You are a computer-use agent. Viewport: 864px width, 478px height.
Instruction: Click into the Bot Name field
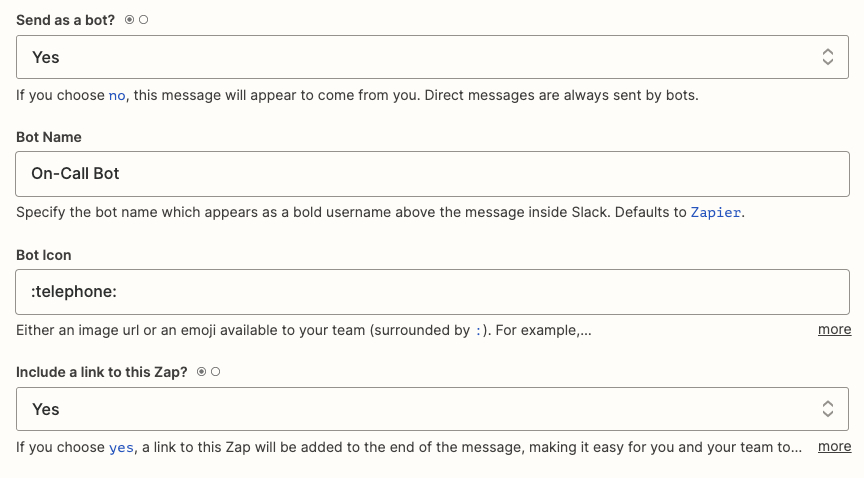tap(432, 173)
